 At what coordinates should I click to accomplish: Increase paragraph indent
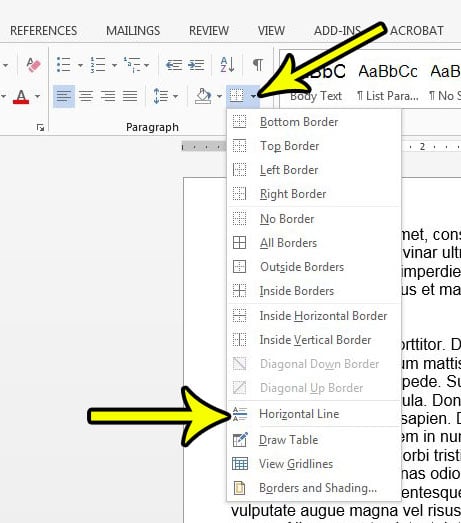(x=196, y=65)
